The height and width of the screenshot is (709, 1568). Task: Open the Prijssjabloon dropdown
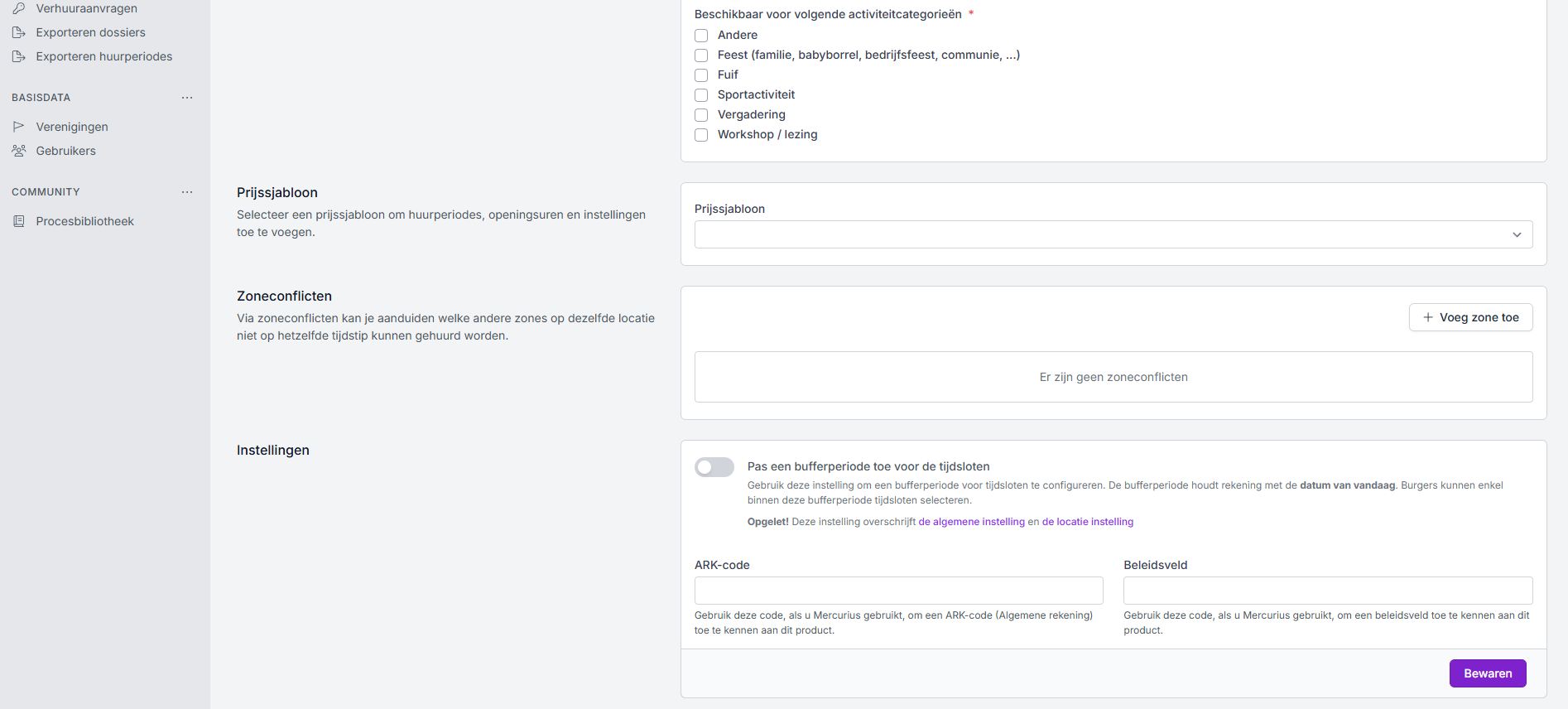click(1113, 234)
